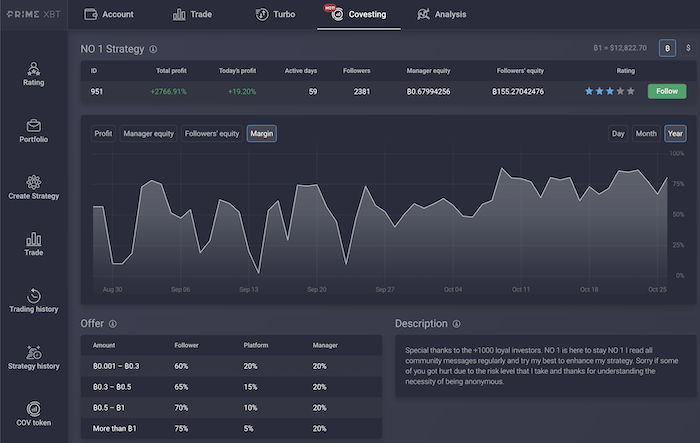Click the B1 = $12,822.70 exchange rate
Viewport: 700px width, 443px height.
(620, 48)
